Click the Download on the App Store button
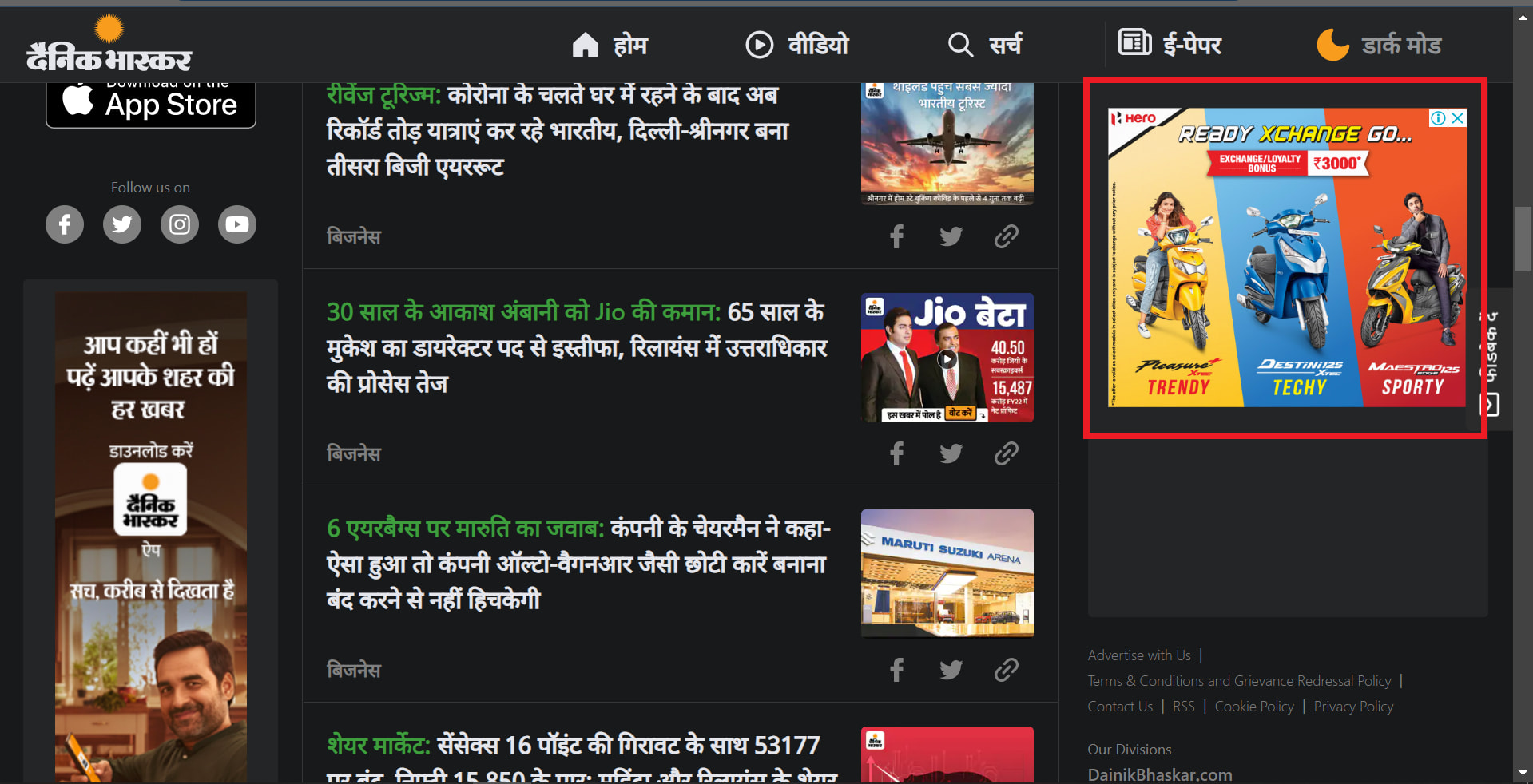The width and height of the screenshot is (1533, 784). coord(150,102)
